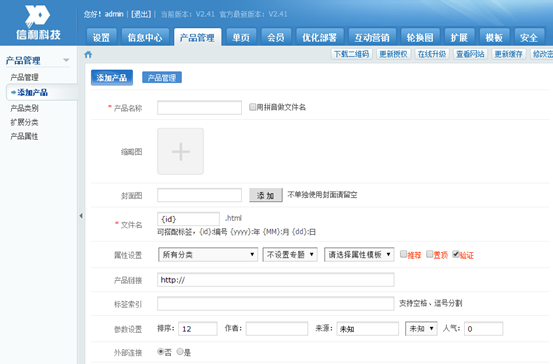Click the 退出 logout link
The height and width of the screenshot is (364, 553).
pyautogui.click(x=141, y=14)
